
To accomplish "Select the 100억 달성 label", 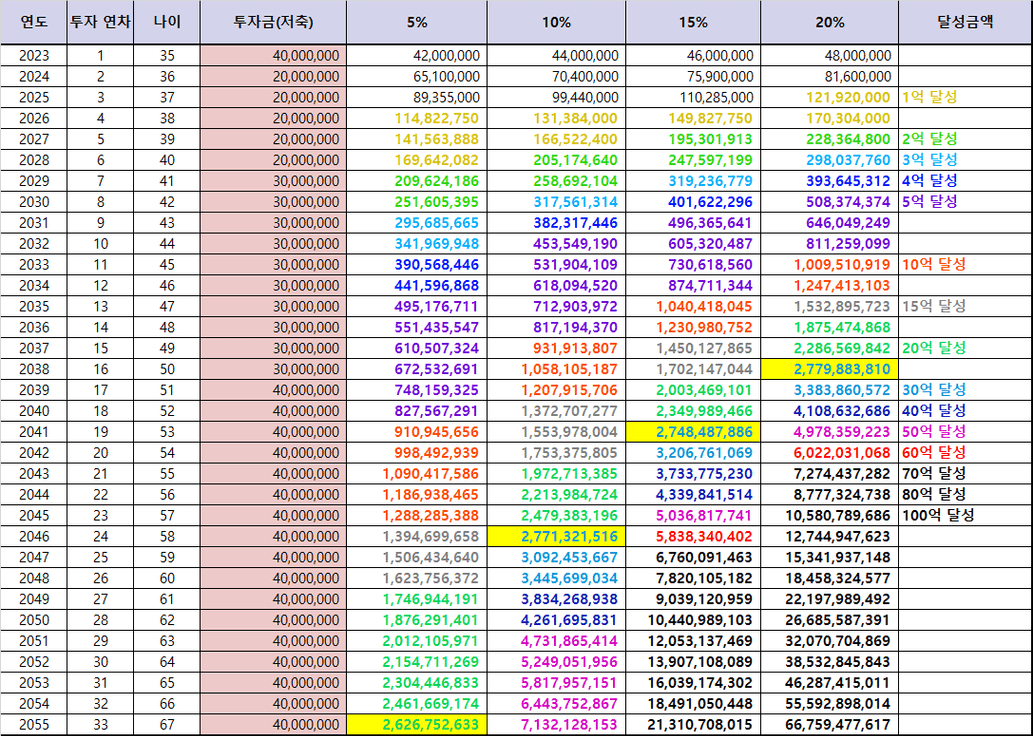I will (x=937, y=515).
